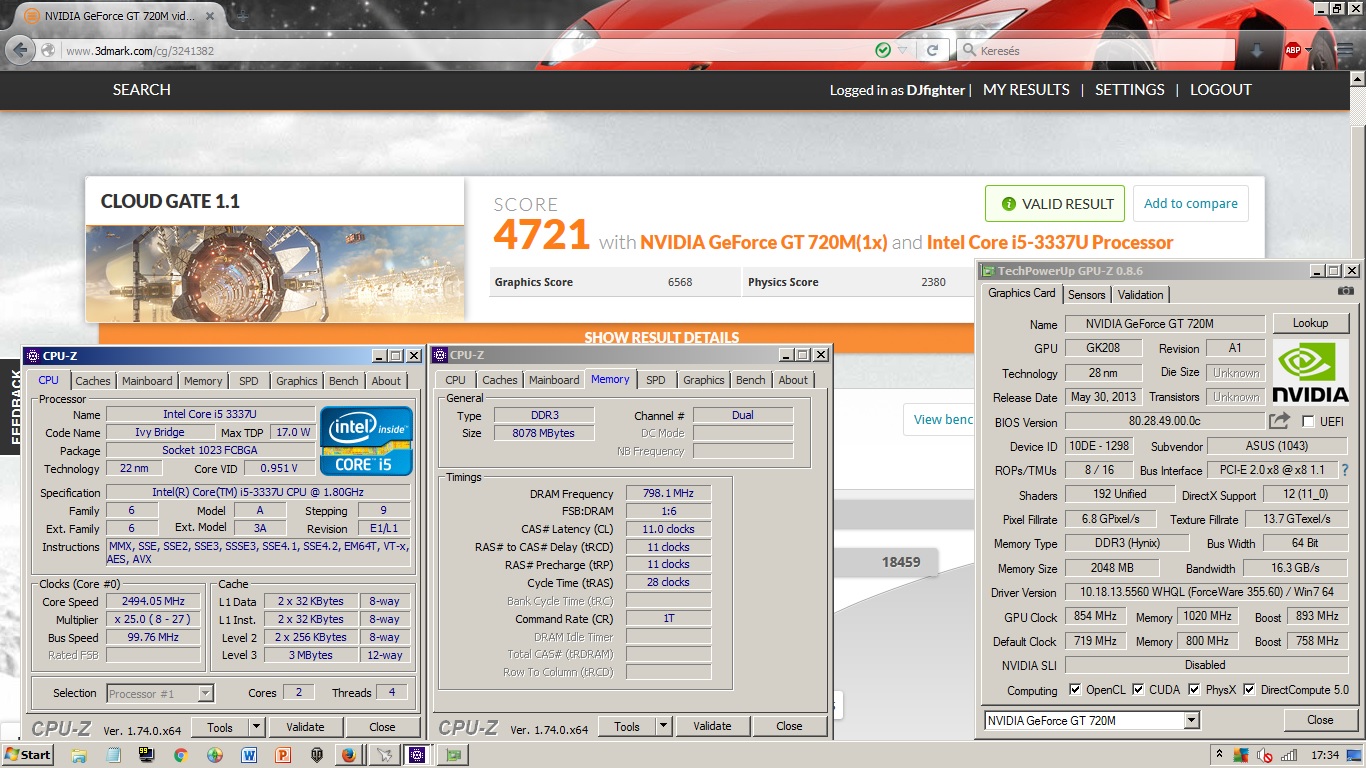Open Processor #1 selection dropdown
The width and height of the screenshot is (1366, 768).
[x=205, y=693]
